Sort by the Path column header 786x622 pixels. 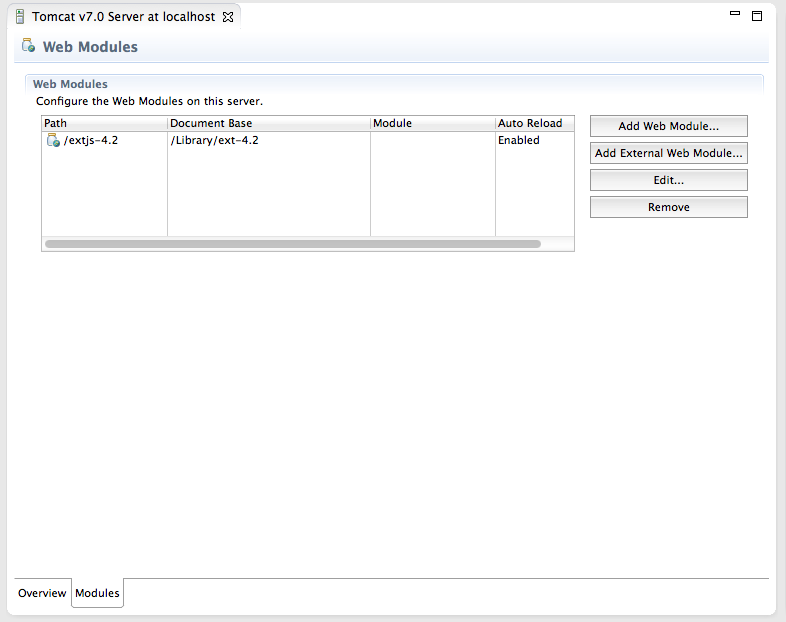point(104,123)
